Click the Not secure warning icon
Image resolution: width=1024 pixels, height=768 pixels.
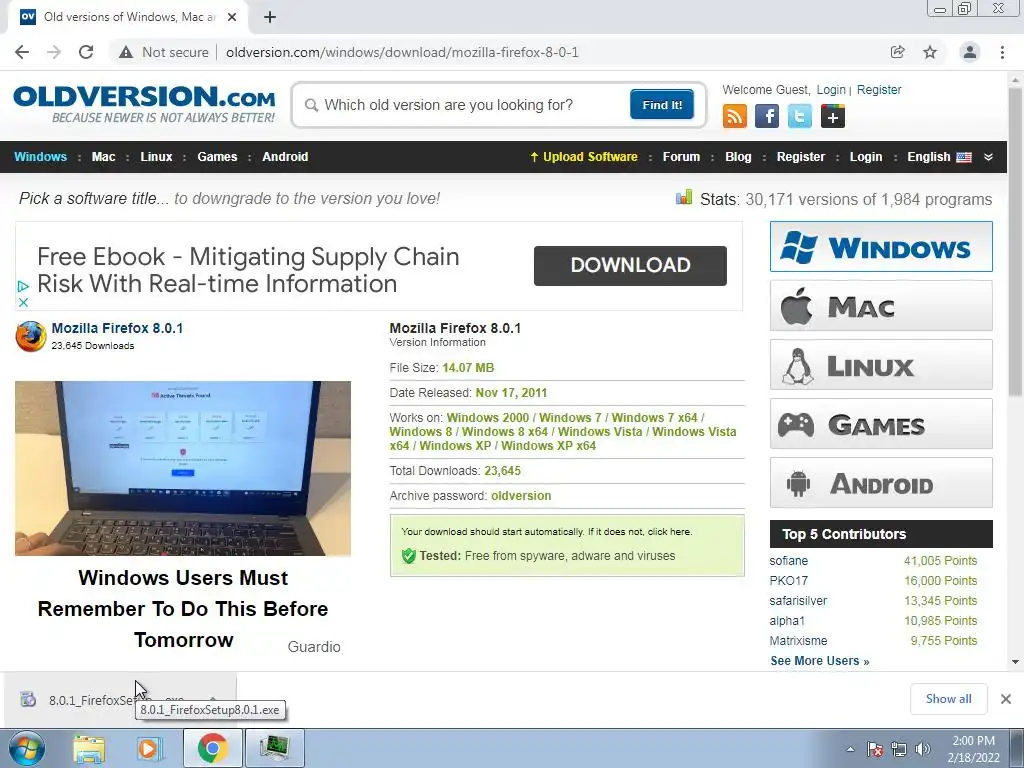126,52
